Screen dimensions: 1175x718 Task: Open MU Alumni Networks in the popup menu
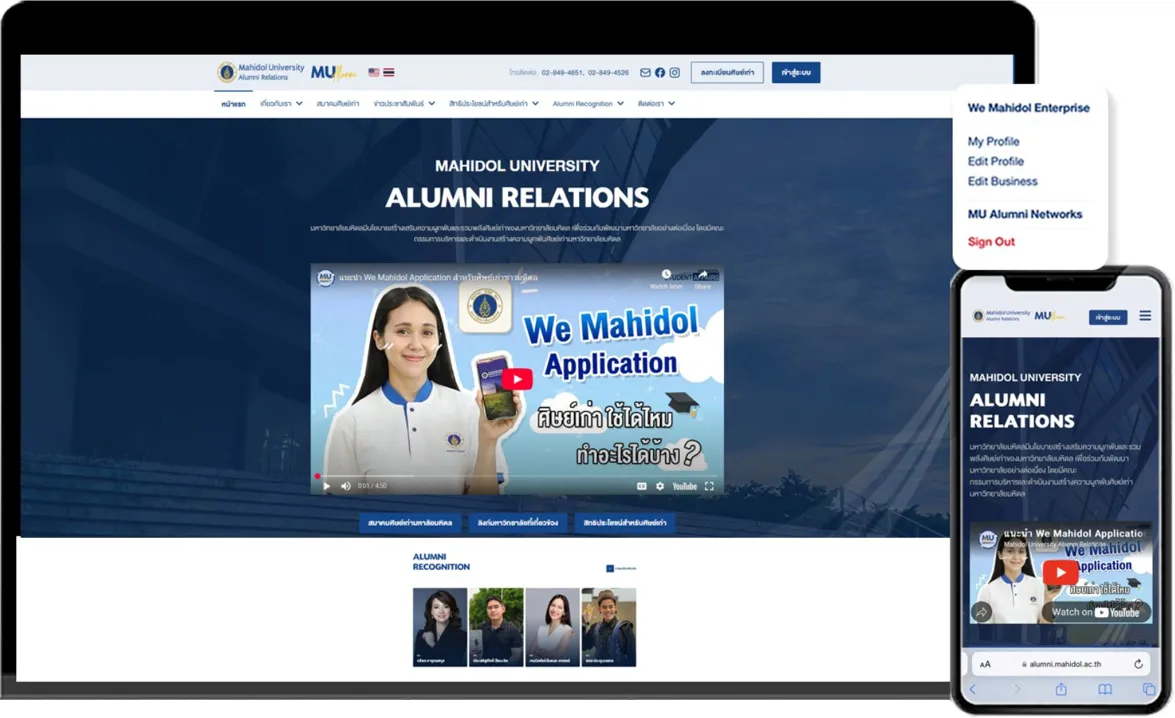pyautogui.click(x=1024, y=214)
